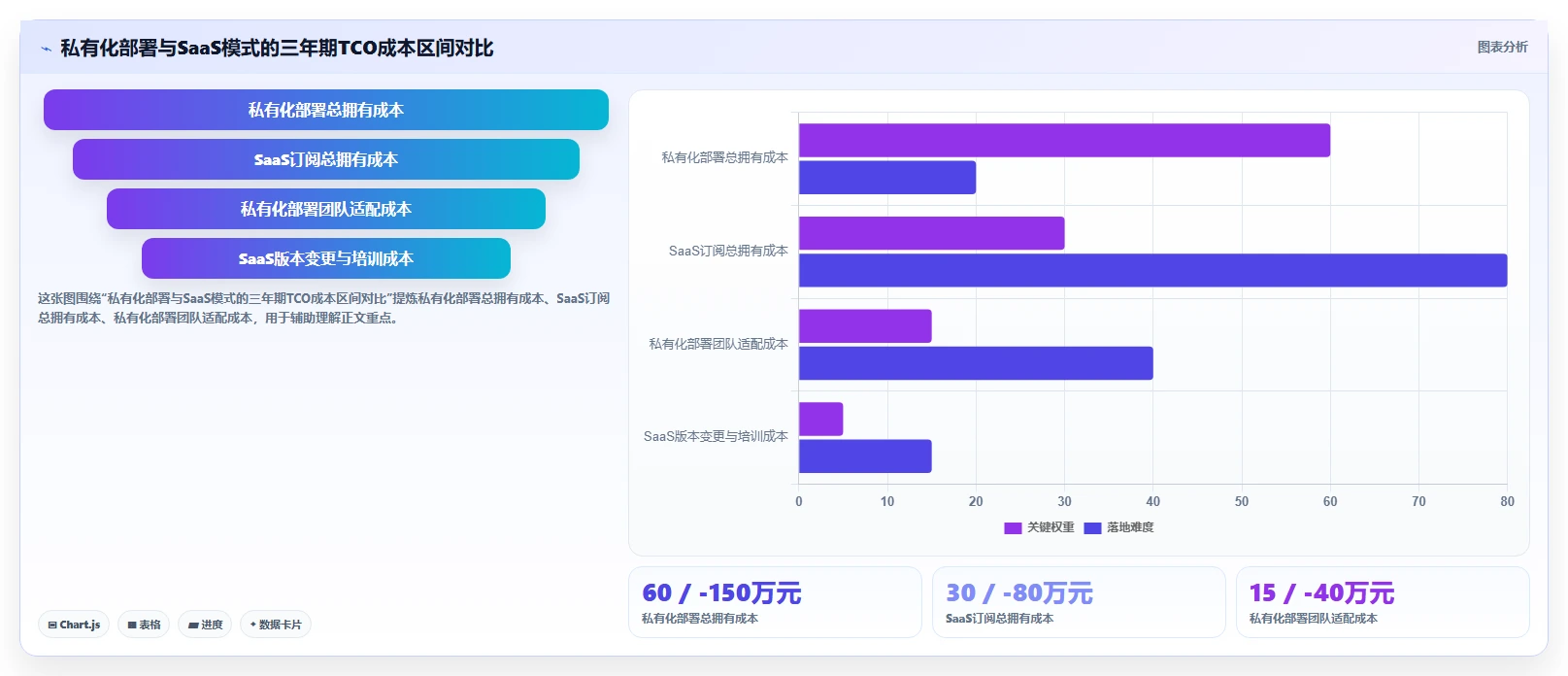Click purple 关键权重 bar for SaaS订阅总拥有成本
Viewport: 1568px width, 676px height.
click(x=931, y=233)
